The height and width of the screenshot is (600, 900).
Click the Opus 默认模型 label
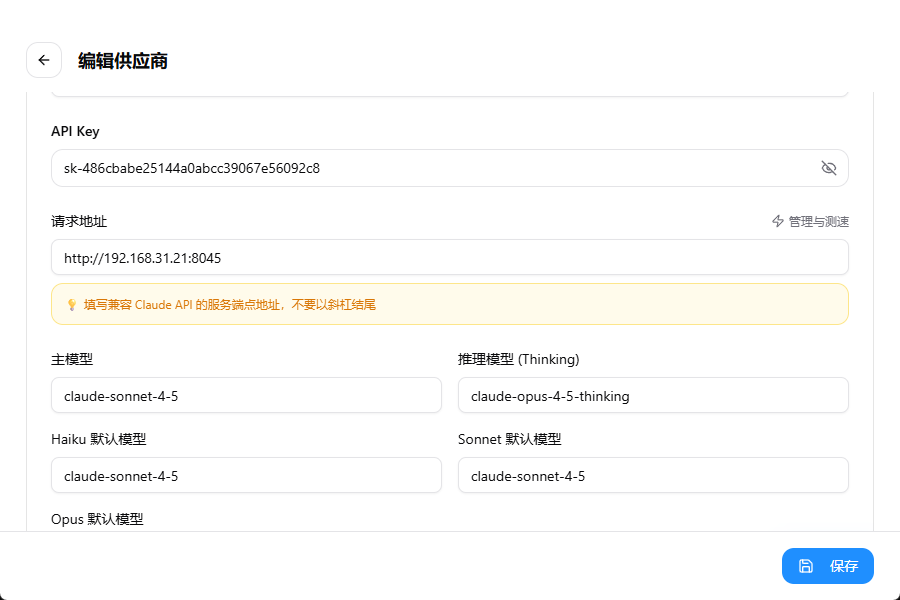coord(97,519)
